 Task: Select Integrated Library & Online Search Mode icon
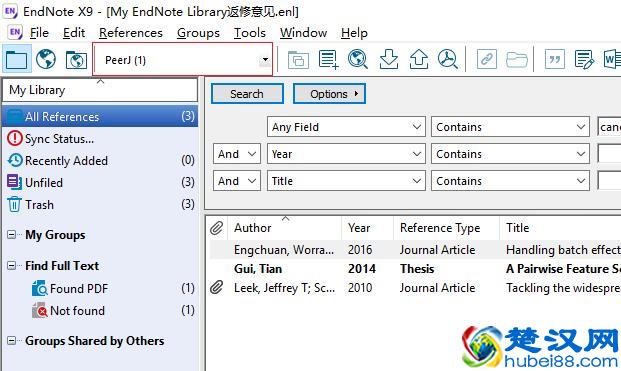click(76, 60)
